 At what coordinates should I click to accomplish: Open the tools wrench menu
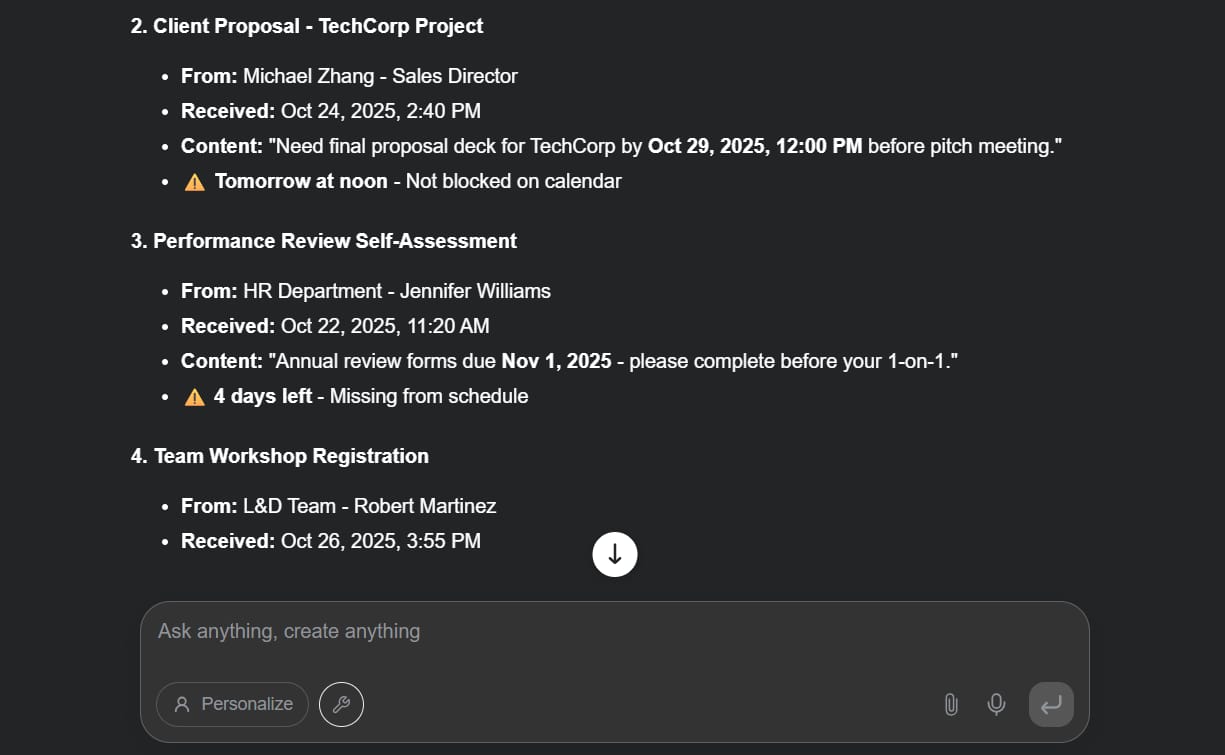pyautogui.click(x=341, y=705)
